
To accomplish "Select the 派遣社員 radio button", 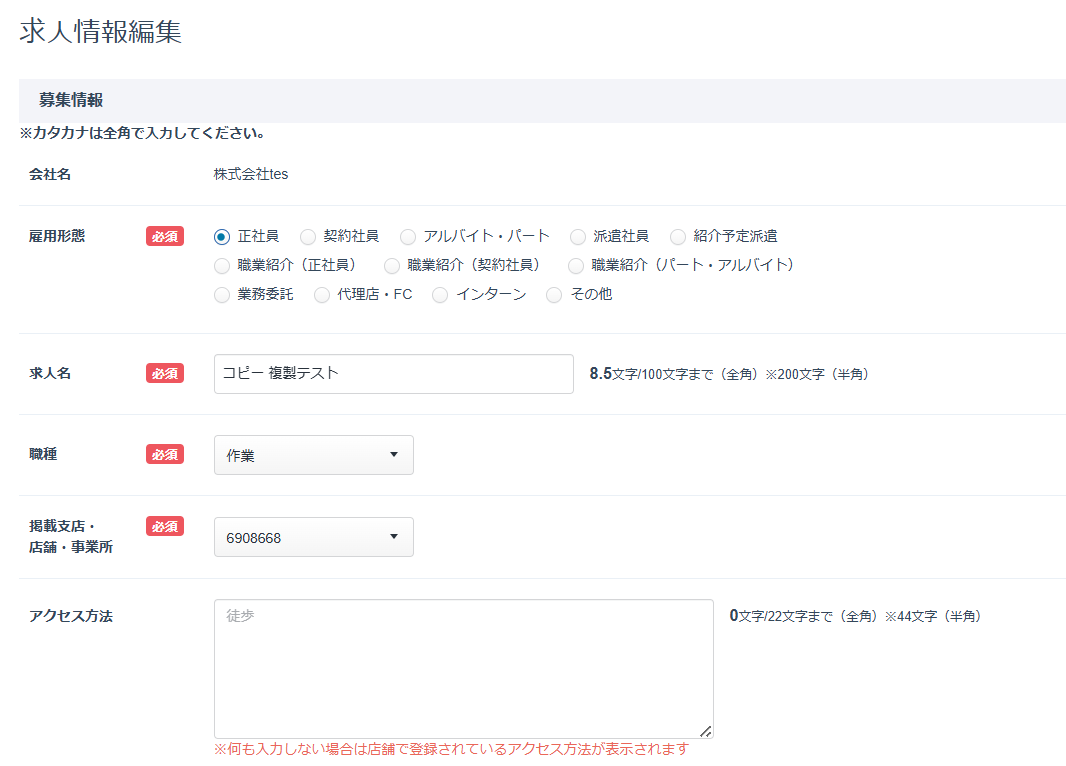I will pos(578,236).
